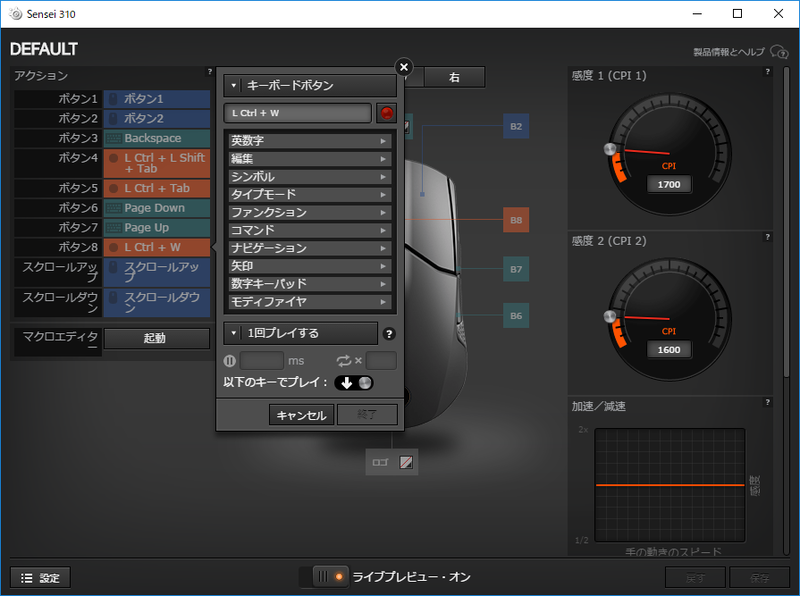Select the B6 button marker on mouse
Screen dimensions: 800x596
pyautogui.click(x=516, y=315)
